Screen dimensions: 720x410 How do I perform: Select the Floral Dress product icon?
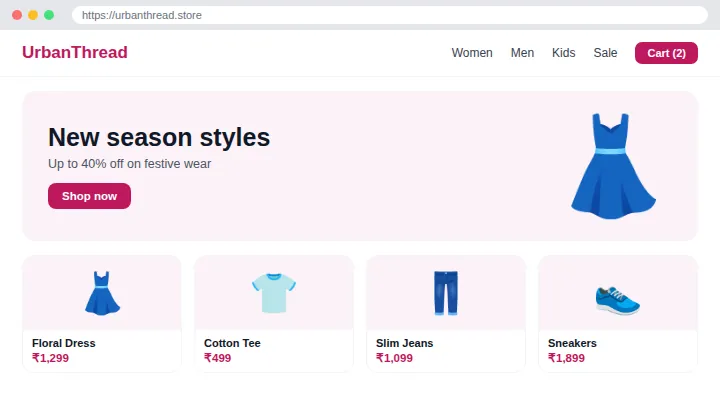[x=102, y=293]
